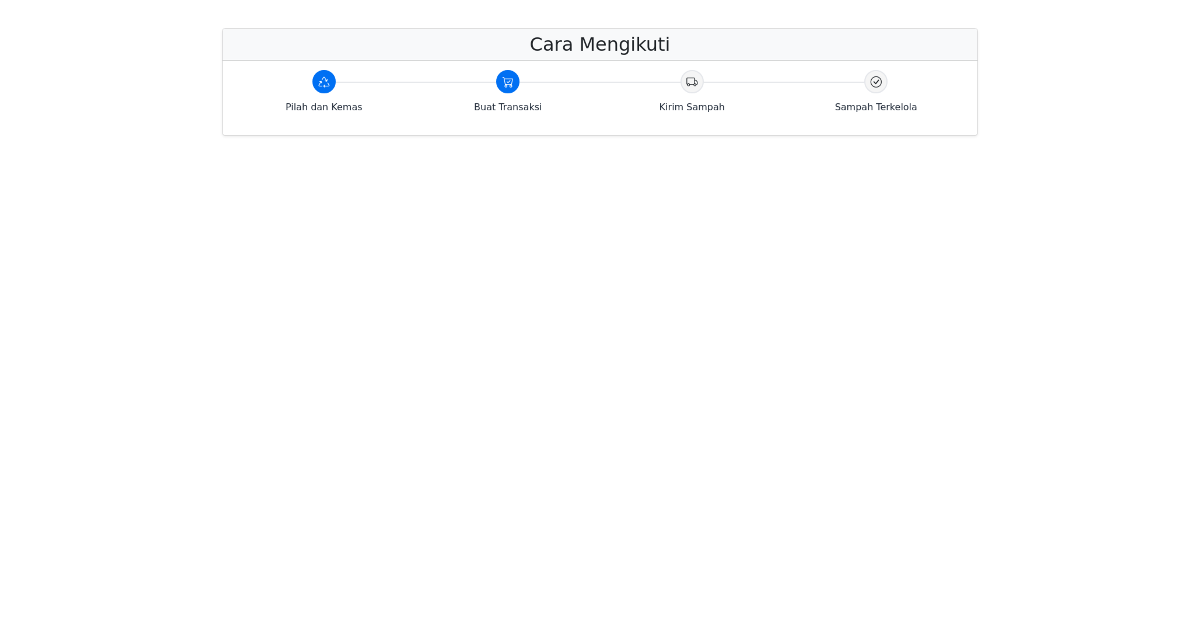Click the word "Terkelola" under the checkmark
Image resolution: width=1200 pixels, height=630 pixels.
[894, 107]
